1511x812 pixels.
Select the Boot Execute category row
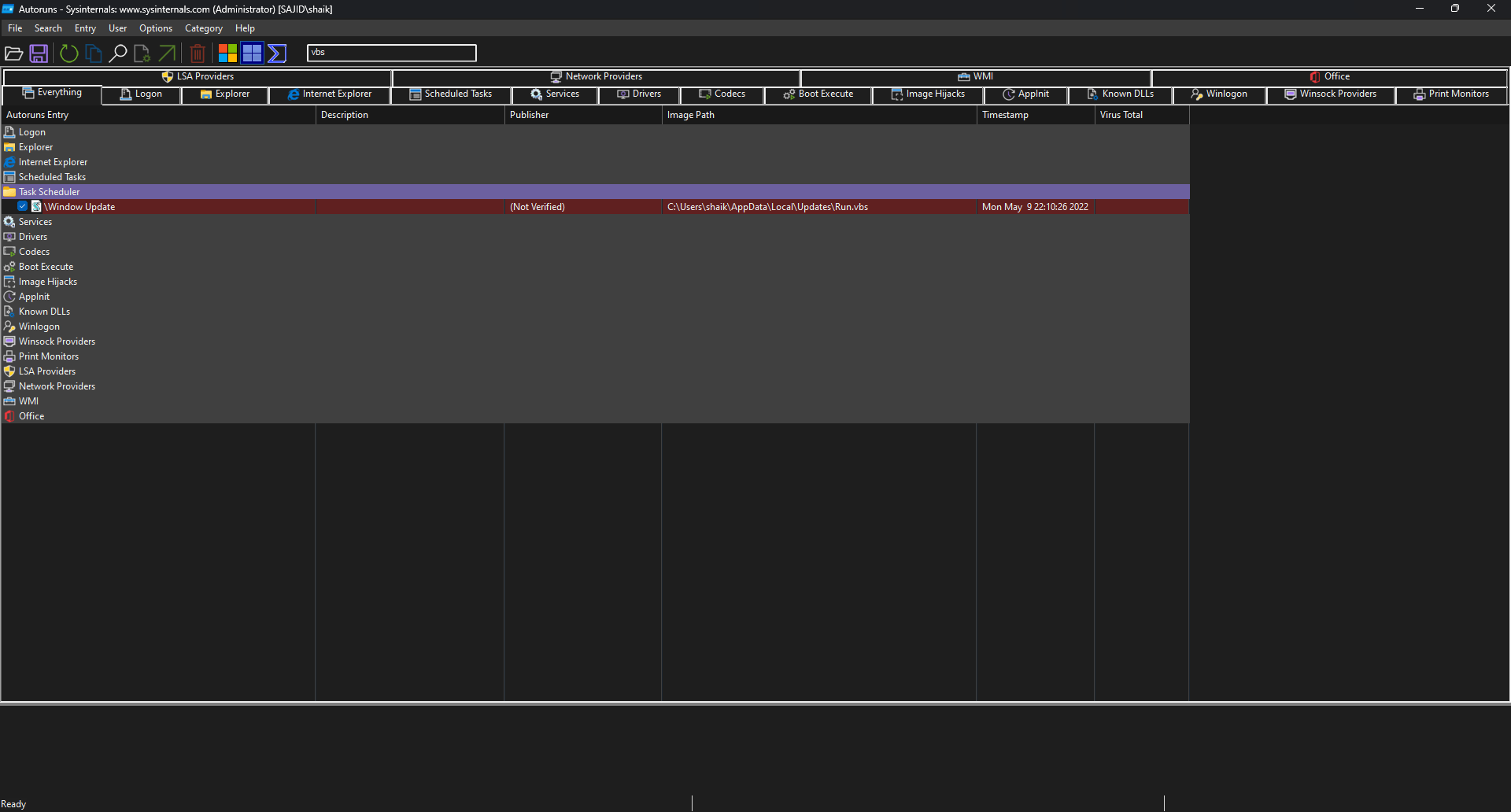(x=595, y=267)
